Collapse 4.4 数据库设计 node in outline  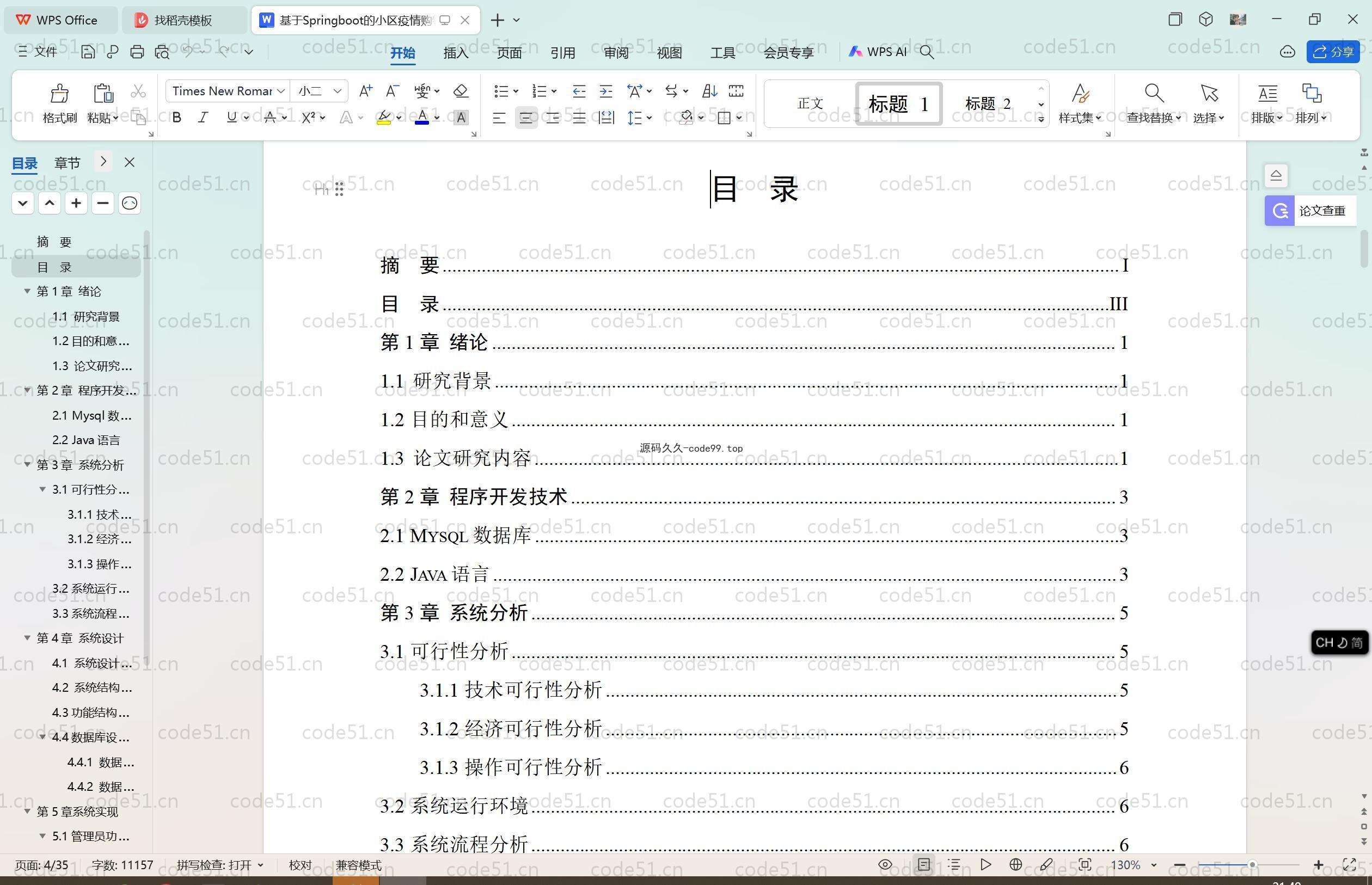(42, 737)
